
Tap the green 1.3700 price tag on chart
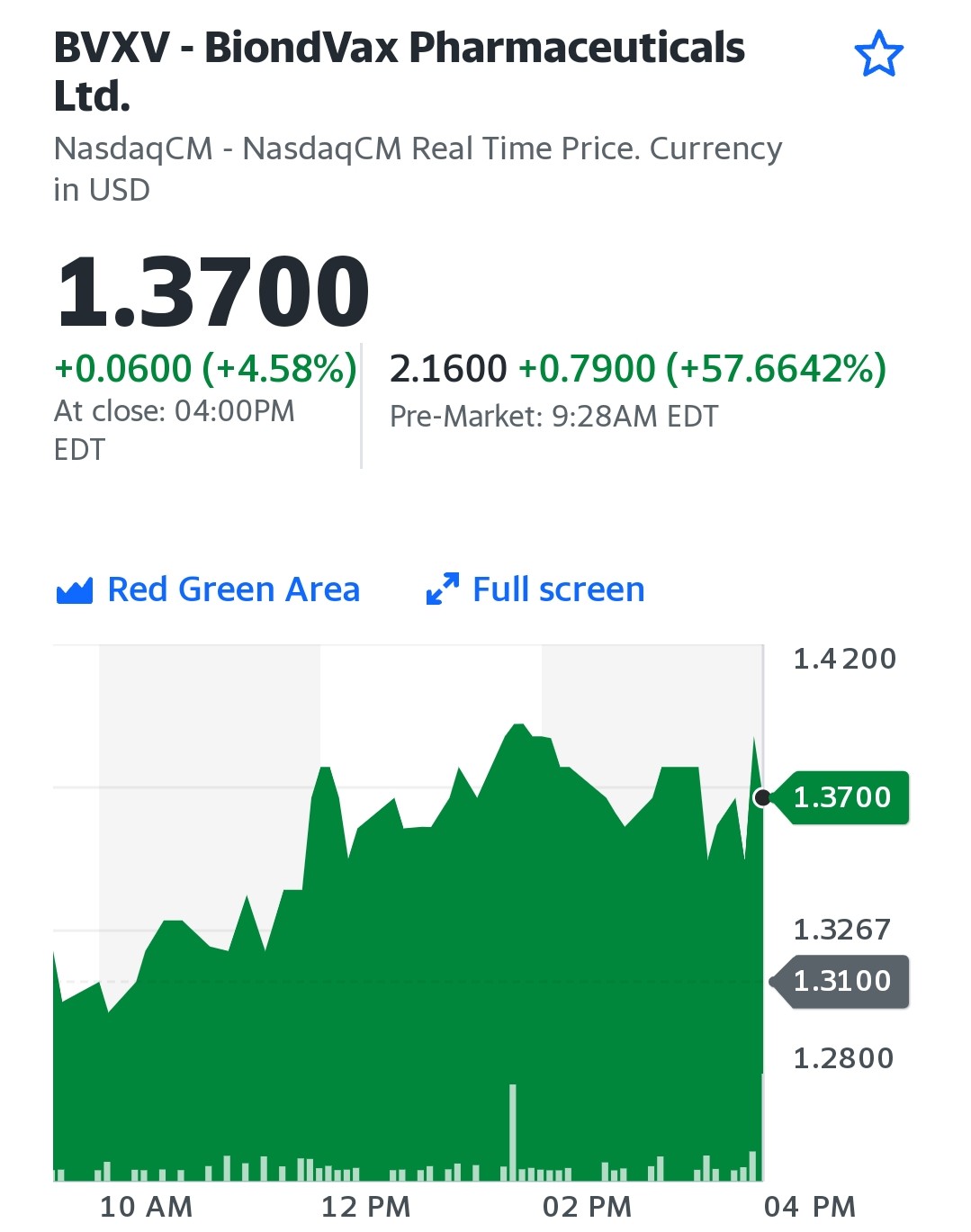pyautogui.click(x=841, y=797)
